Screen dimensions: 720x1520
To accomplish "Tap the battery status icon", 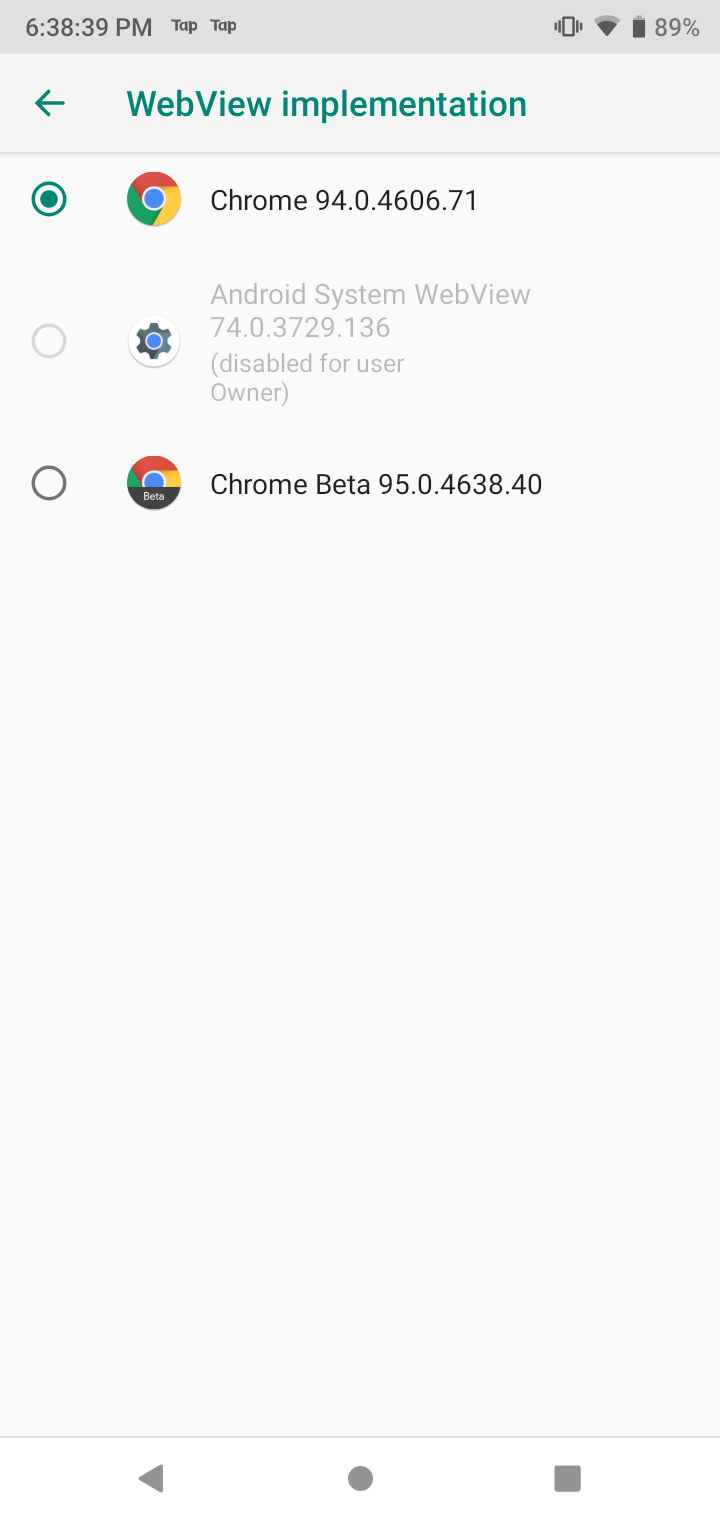I will pyautogui.click(x=638, y=27).
